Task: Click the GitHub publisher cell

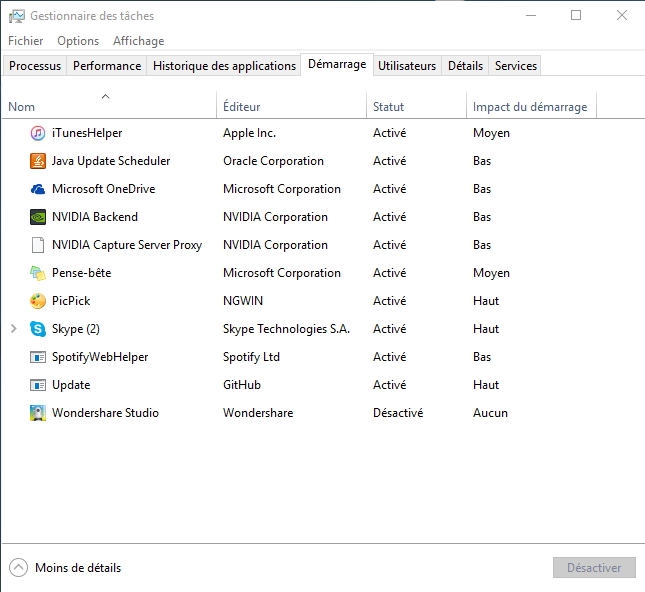Action: pyautogui.click(x=241, y=385)
